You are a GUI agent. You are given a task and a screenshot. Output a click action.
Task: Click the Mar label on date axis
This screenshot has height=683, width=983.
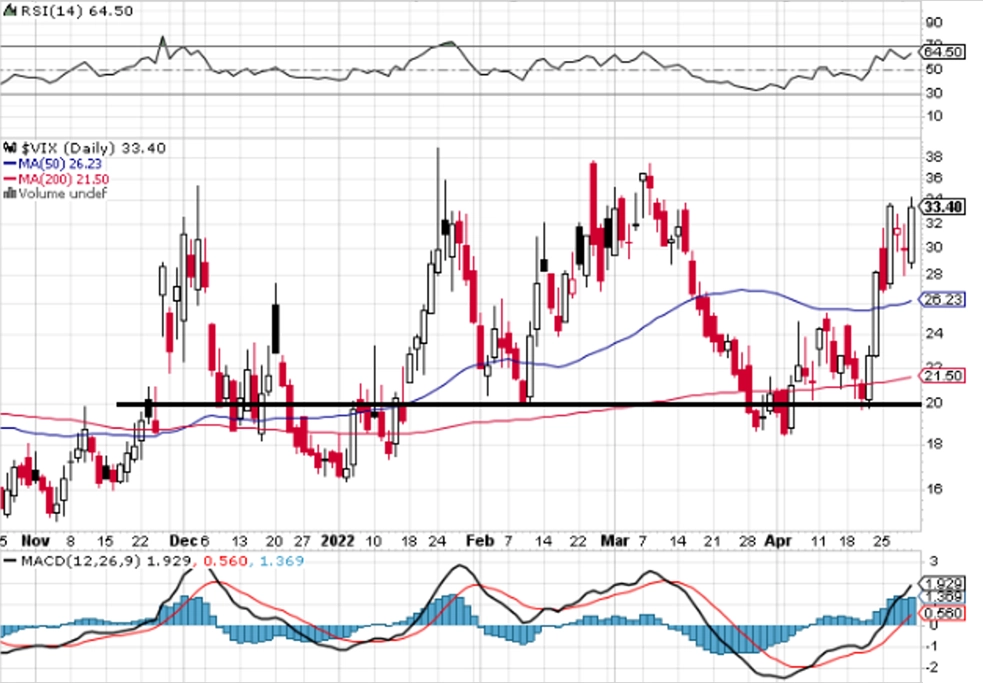[x=615, y=541]
